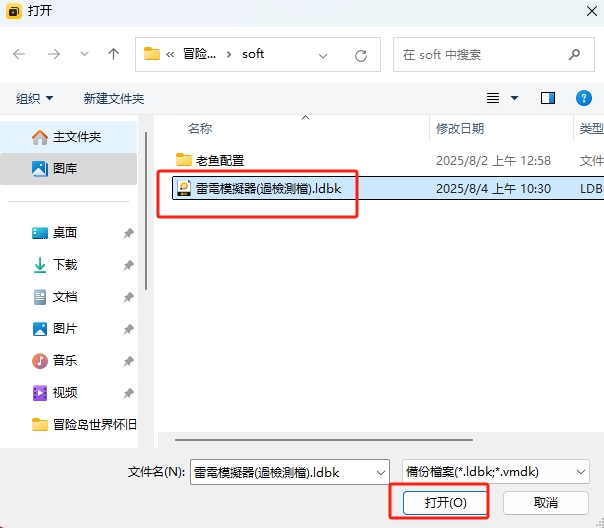The image size is (604, 528).
Task: Open 音乐 in the sidebar
Action: [x=65, y=361]
